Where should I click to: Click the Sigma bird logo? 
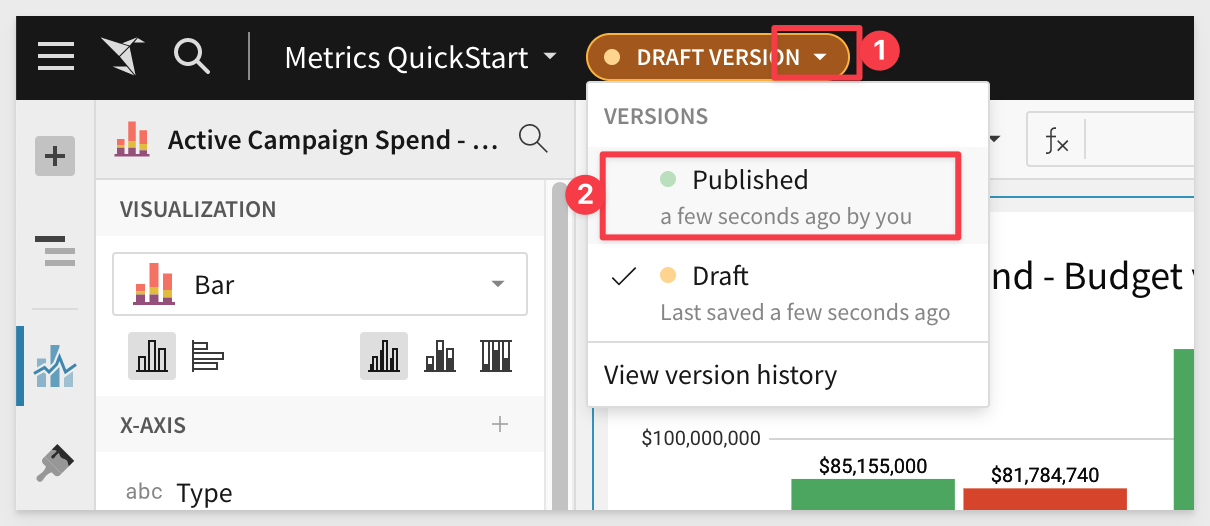point(123,56)
